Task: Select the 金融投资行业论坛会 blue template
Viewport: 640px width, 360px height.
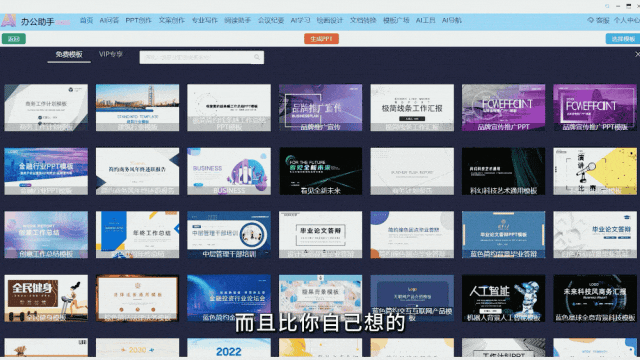Action: pyautogui.click(x=229, y=298)
